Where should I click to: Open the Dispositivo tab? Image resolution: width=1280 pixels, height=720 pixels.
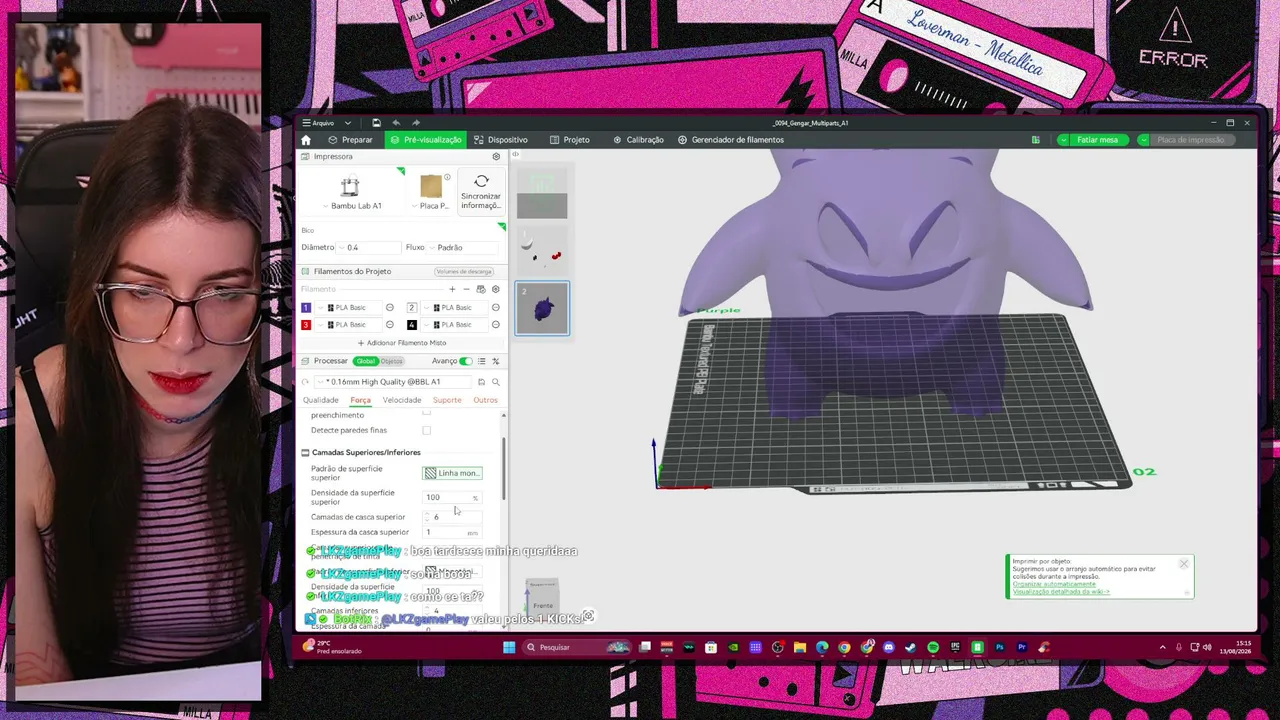pyautogui.click(x=501, y=140)
